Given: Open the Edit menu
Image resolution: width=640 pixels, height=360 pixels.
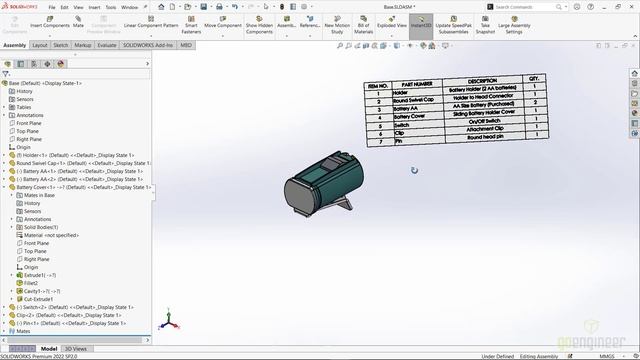Looking at the screenshot, I should pos(64,7).
